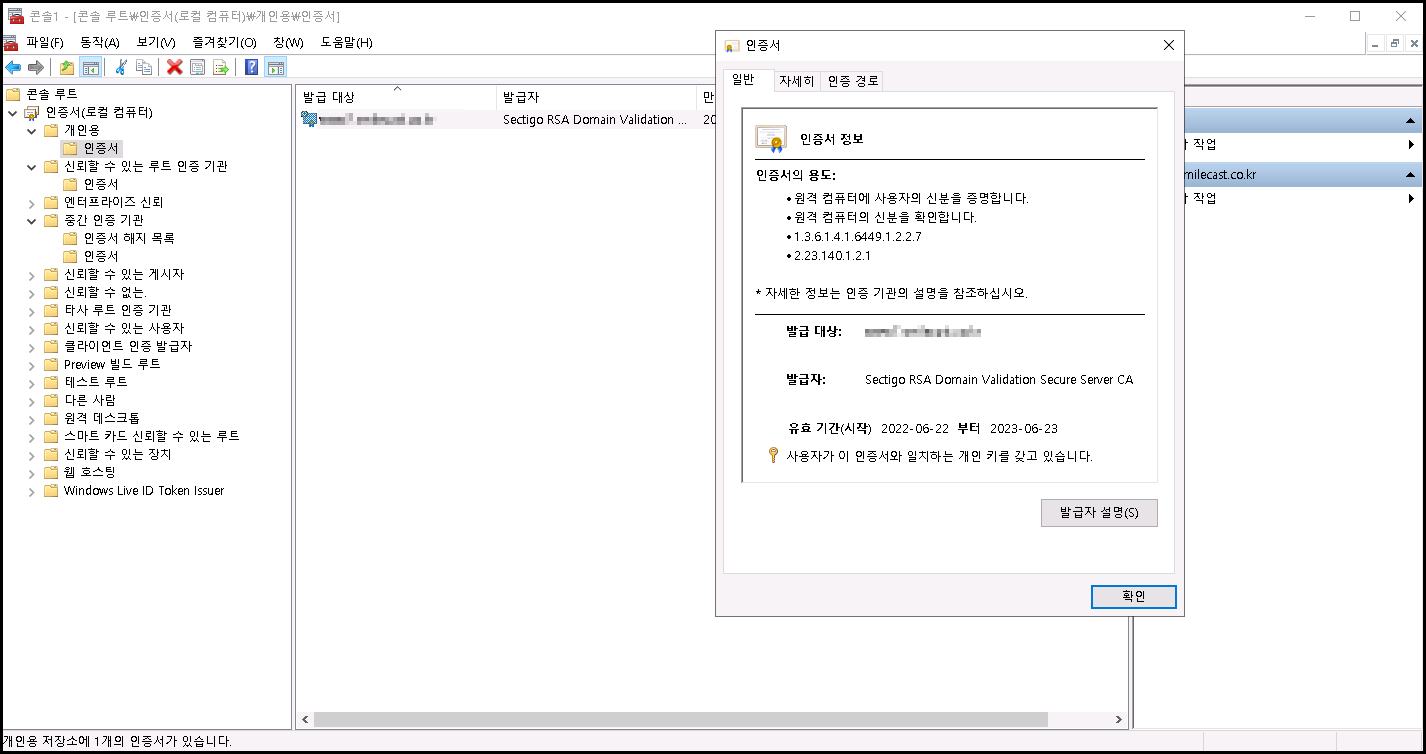
Task: Open the 도움말(H) menu
Action: tap(346, 42)
